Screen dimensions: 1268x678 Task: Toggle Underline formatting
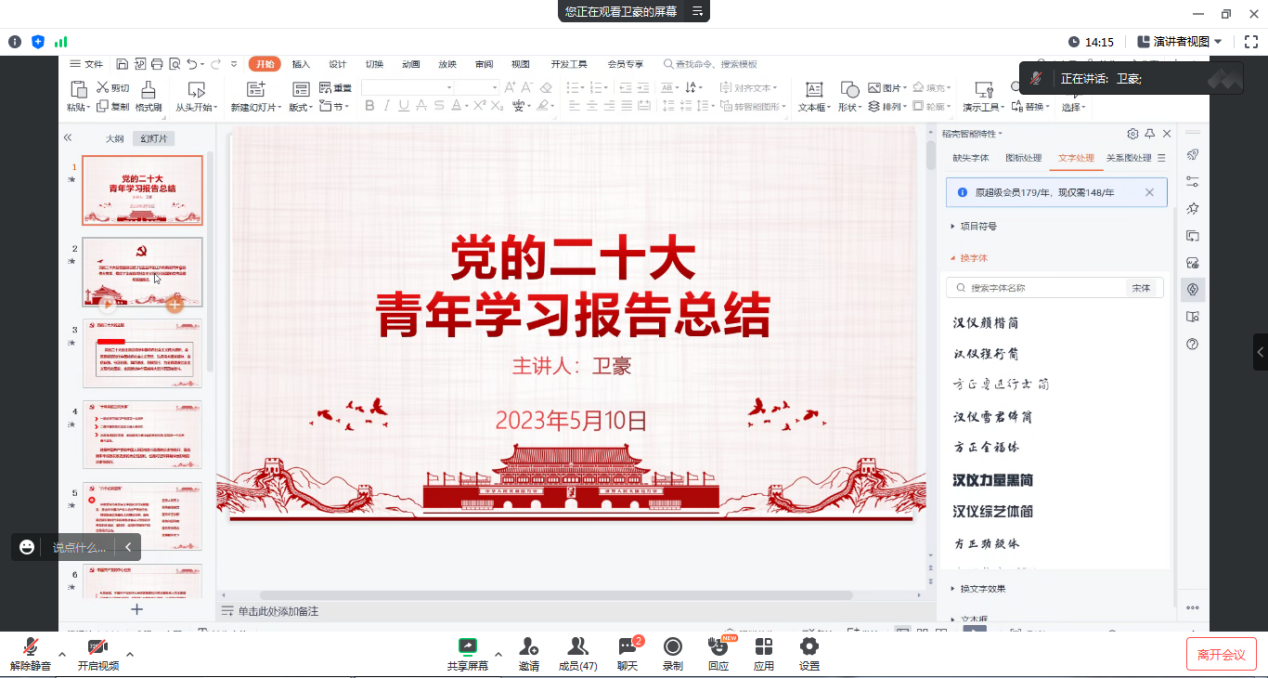(x=403, y=106)
